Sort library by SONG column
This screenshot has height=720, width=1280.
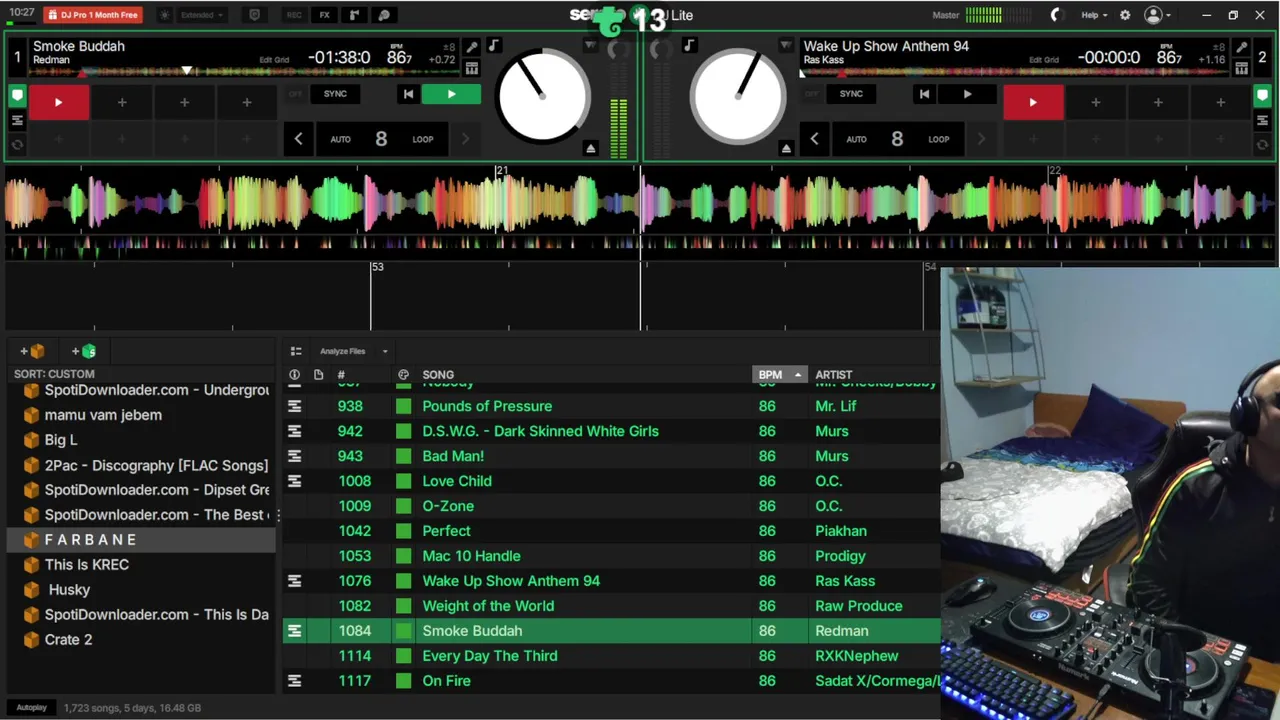[438, 375]
